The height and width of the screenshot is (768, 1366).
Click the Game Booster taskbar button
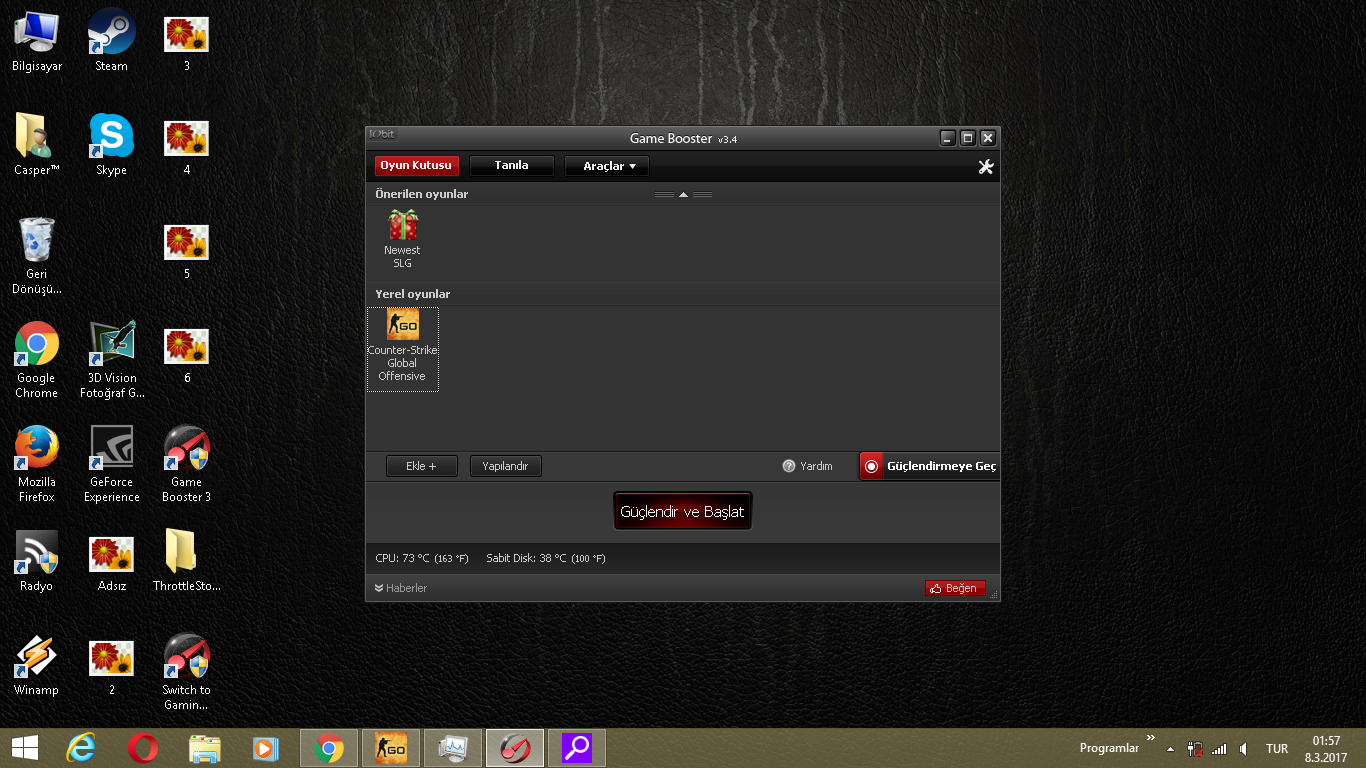515,748
